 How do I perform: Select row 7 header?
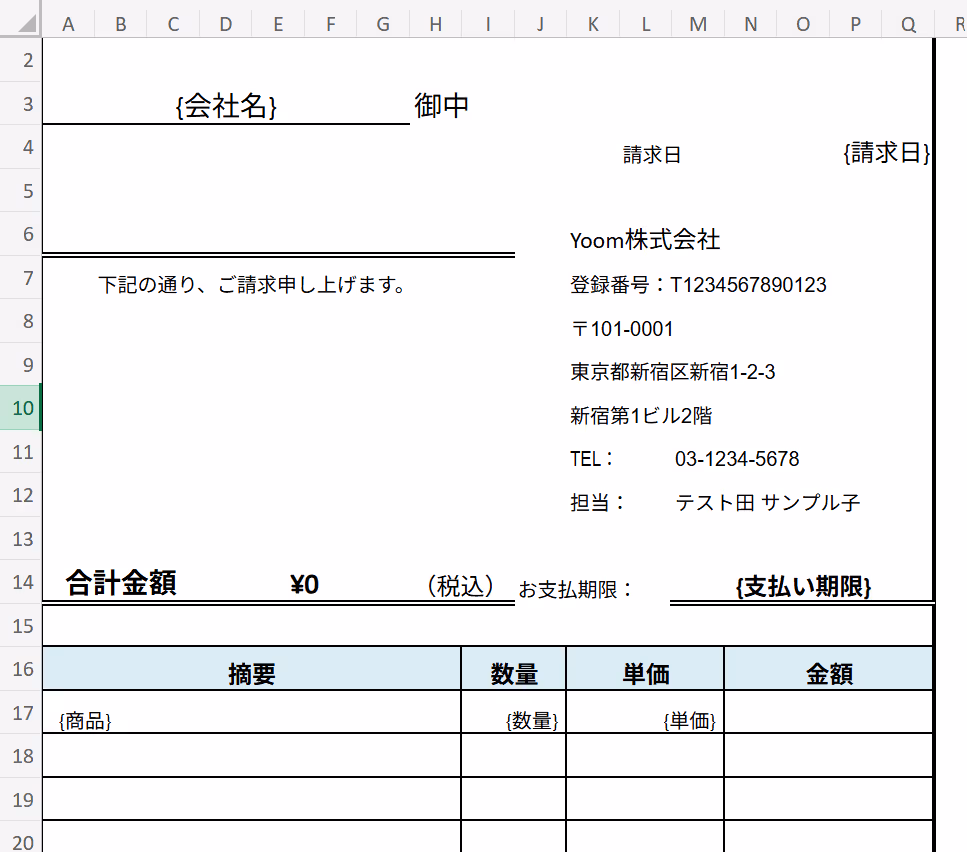[x=21, y=277]
